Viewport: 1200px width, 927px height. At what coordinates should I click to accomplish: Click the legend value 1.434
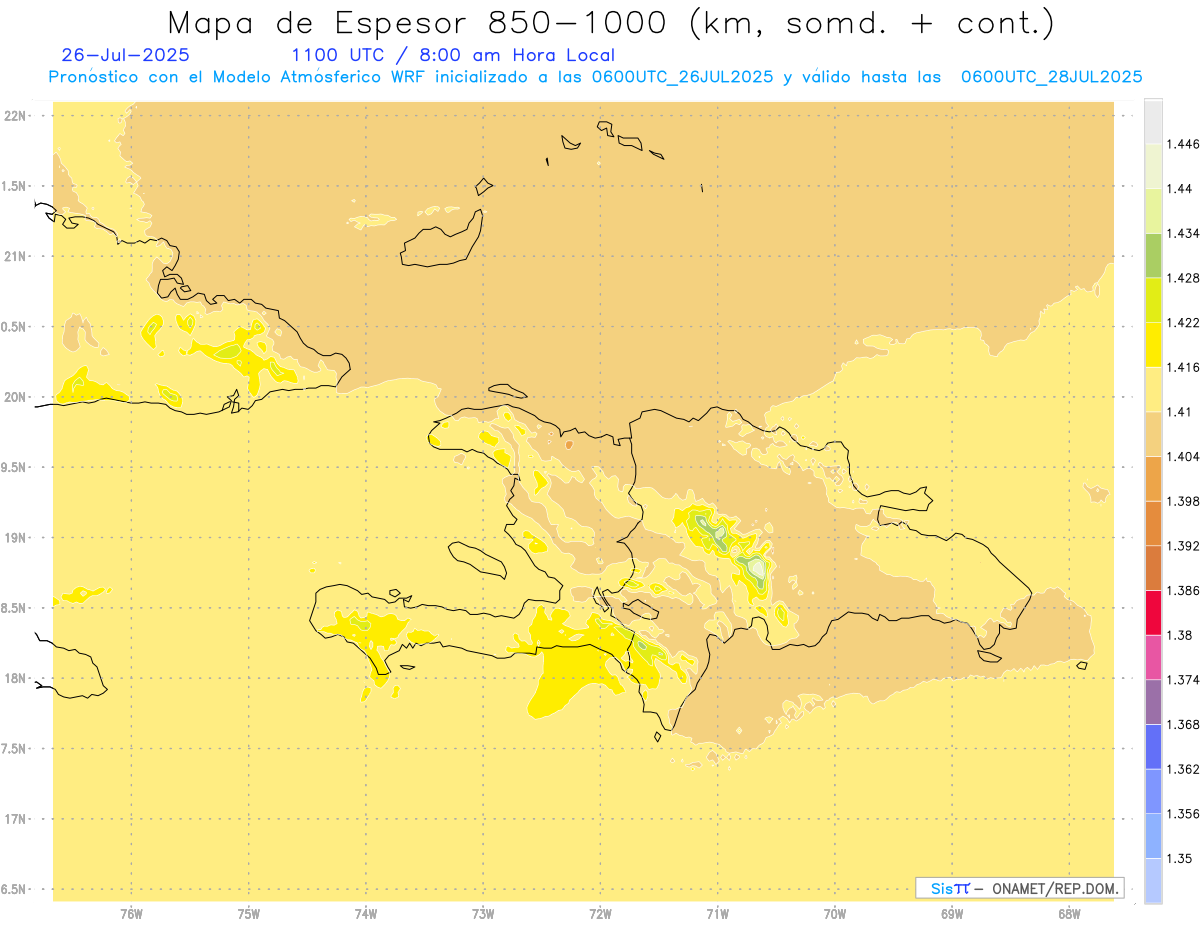tap(1185, 233)
